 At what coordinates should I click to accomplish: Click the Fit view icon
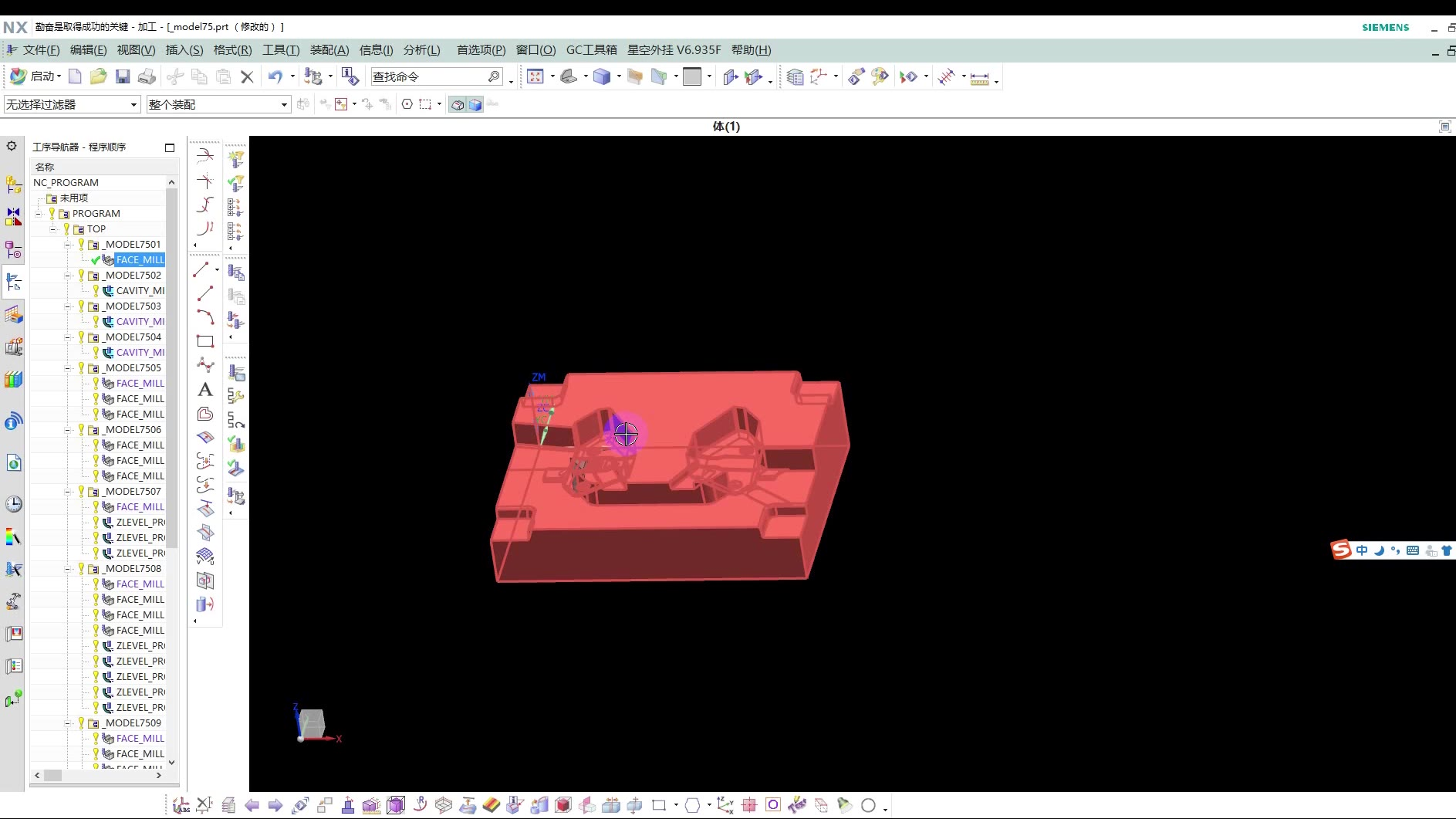pyautogui.click(x=535, y=76)
